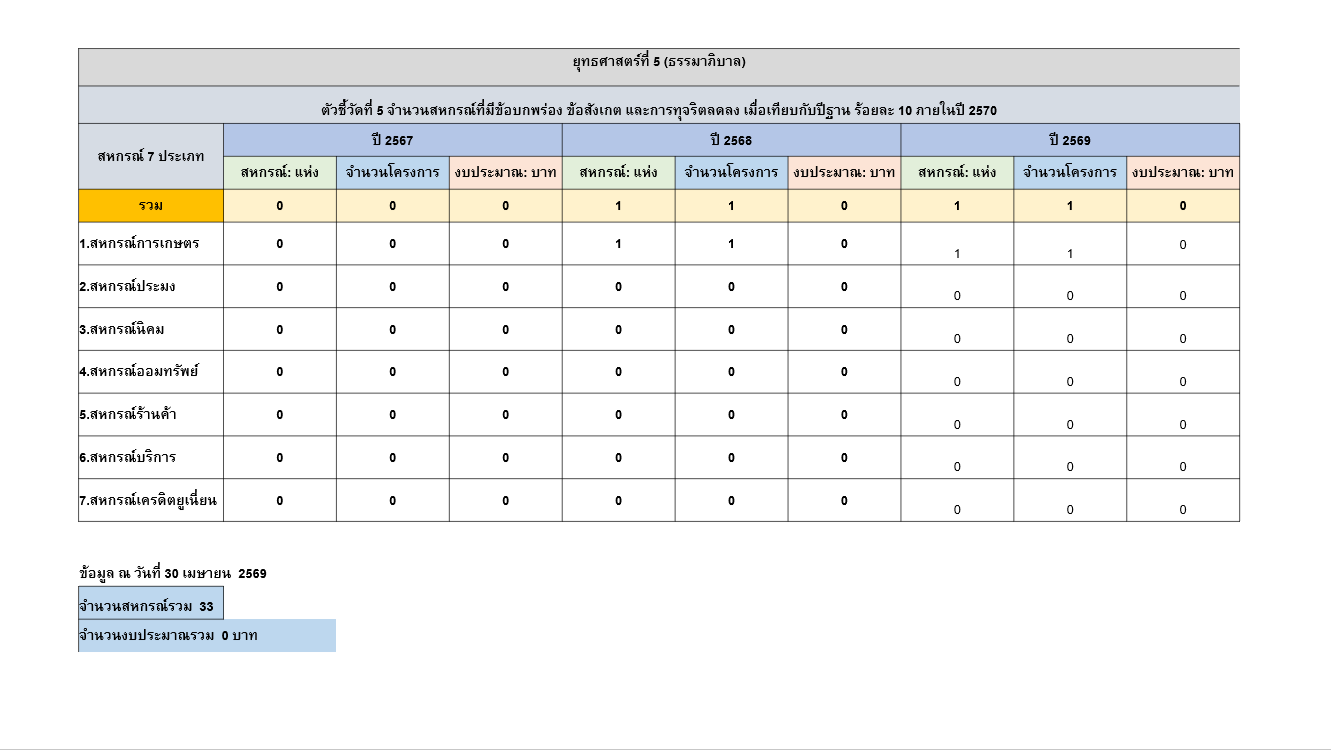
Task: Click the date note ข้อมูล ณ วันที่ 30 เมษายน 2569
Action: [x=173, y=574]
